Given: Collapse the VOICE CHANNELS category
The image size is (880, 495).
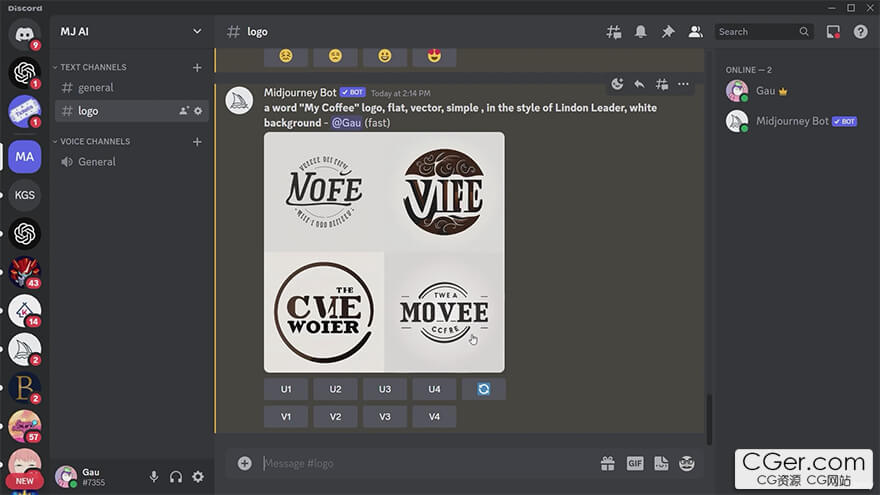Looking at the screenshot, I should [x=94, y=142].
